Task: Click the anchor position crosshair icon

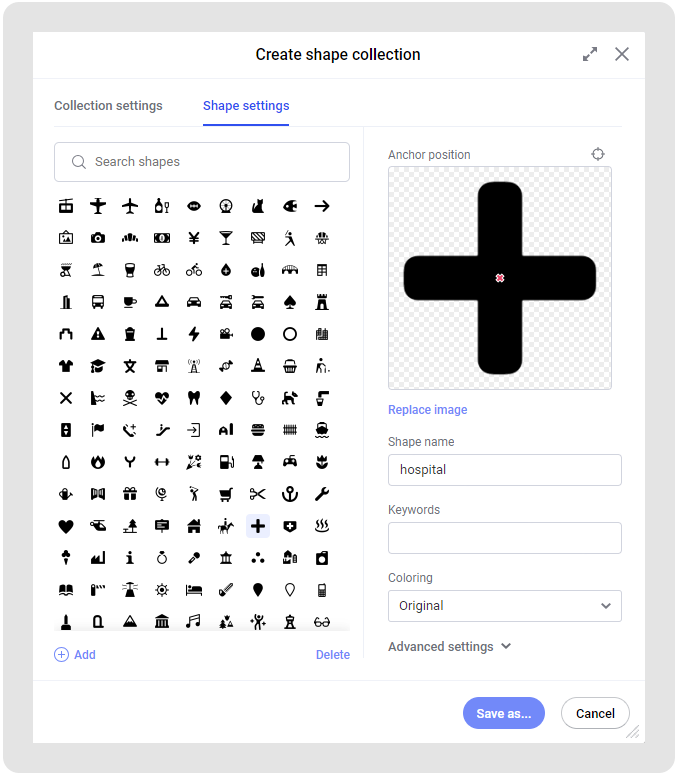Action: (x=598, y=154)
